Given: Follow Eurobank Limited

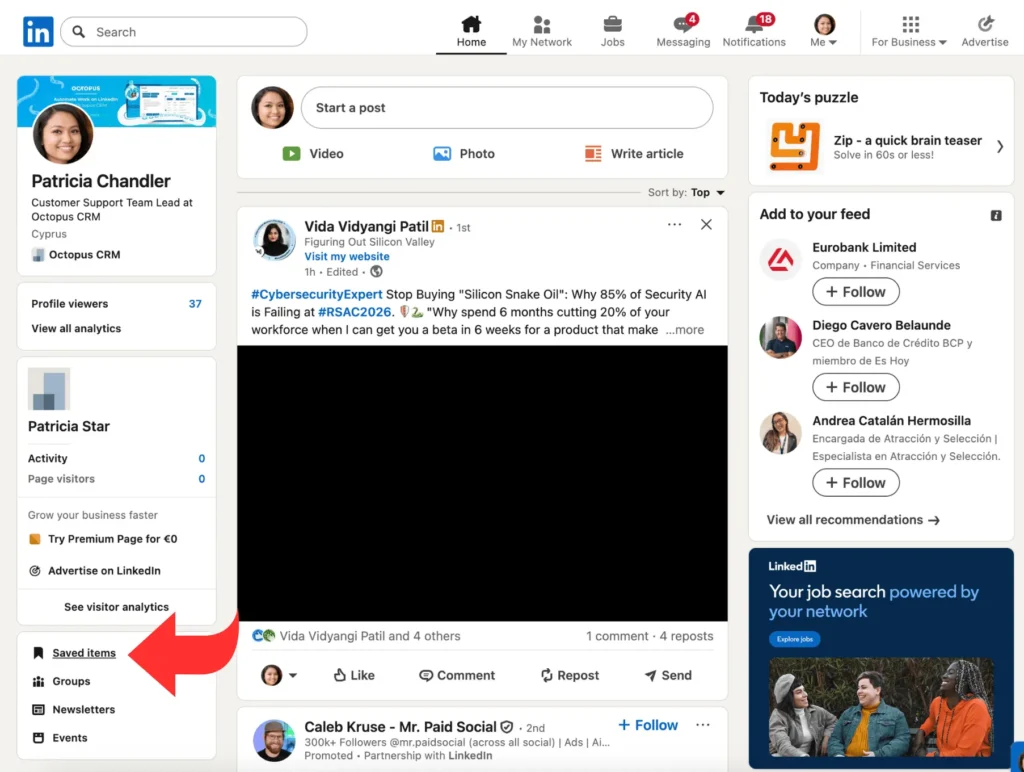Looking at the screenshot, I should 855,292.
